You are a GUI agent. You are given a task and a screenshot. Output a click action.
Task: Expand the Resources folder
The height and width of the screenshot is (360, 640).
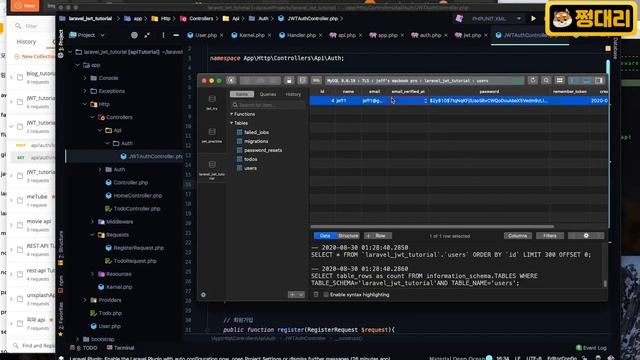[92, 274]
